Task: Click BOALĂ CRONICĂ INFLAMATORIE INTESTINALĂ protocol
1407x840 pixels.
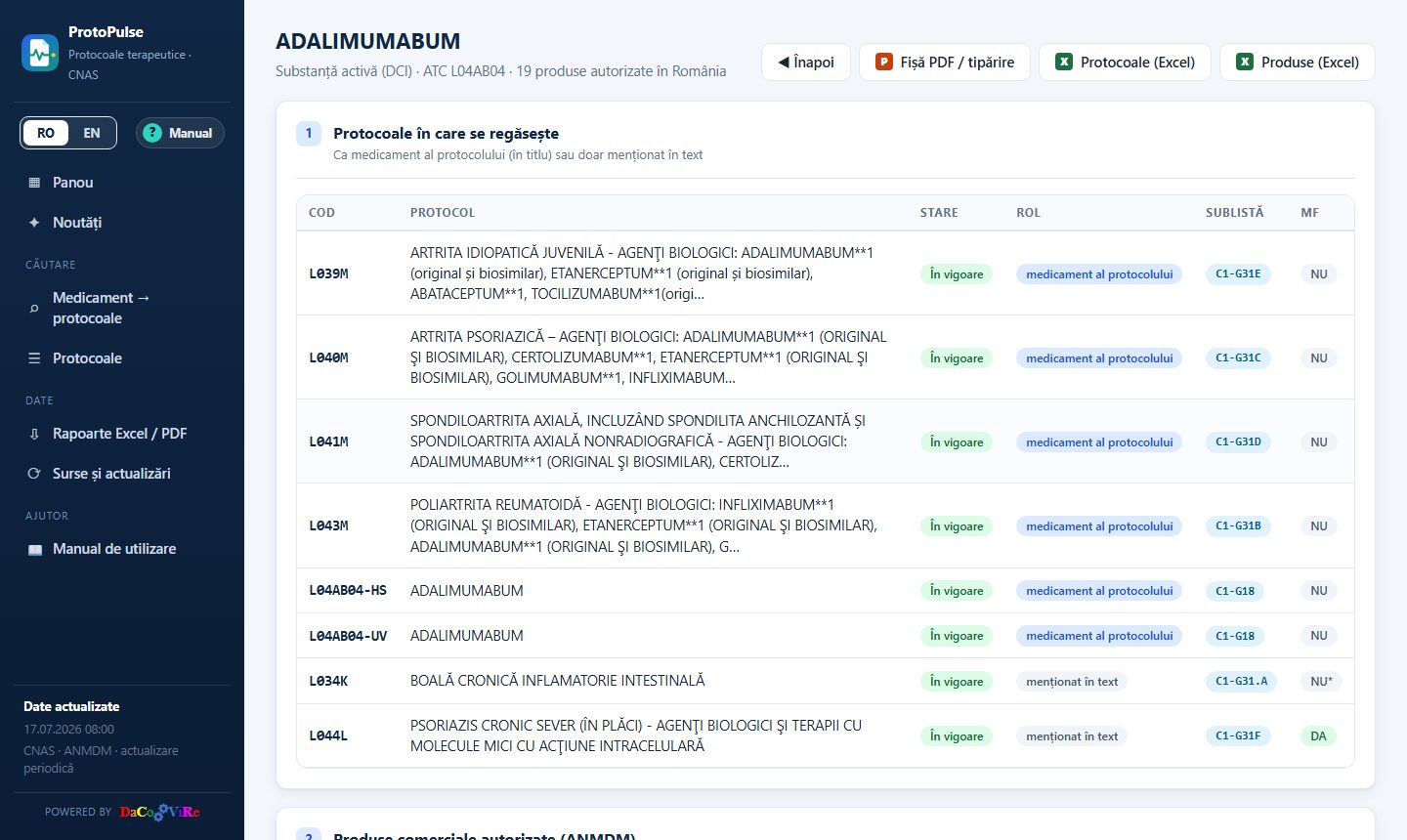Action: point(557,680)
